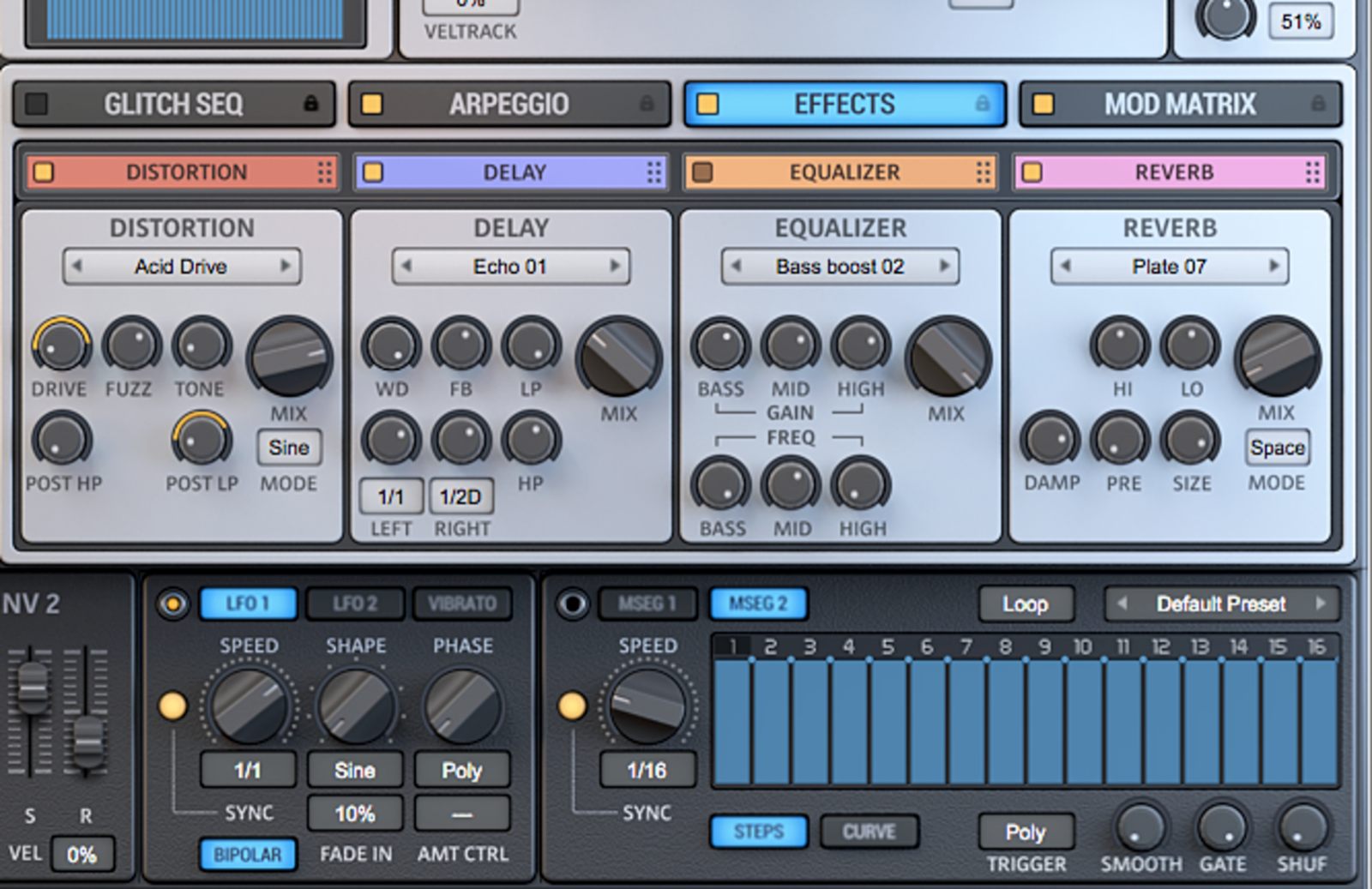Click the drag handle on Reverb header
Image resolution: width=1372 pixels, height=889 pixels.
click(x=1312, y=172)
